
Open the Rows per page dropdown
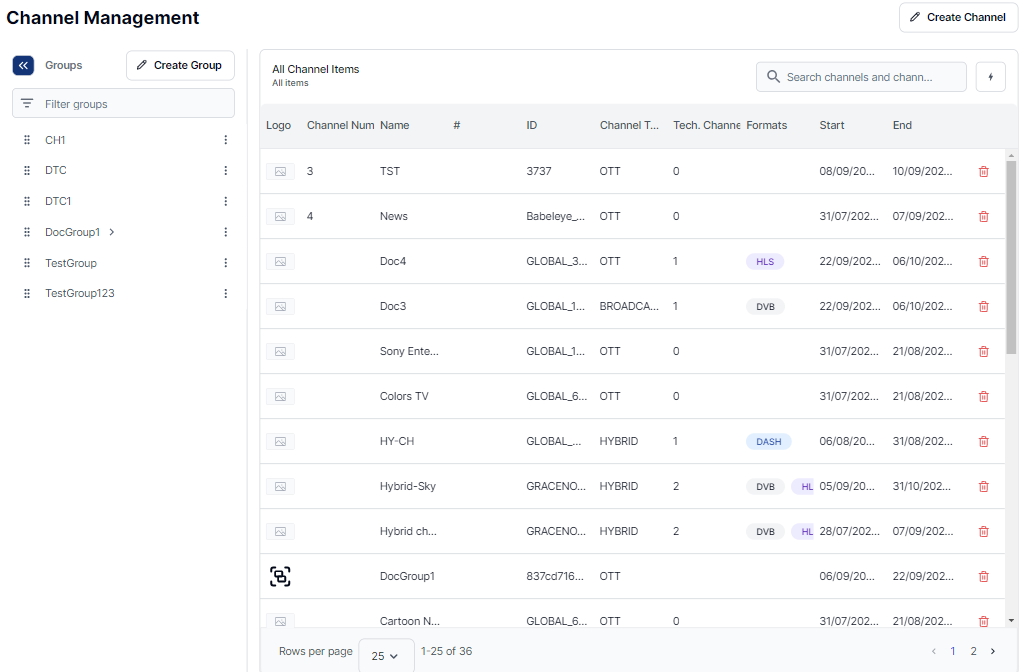point(386,656)
